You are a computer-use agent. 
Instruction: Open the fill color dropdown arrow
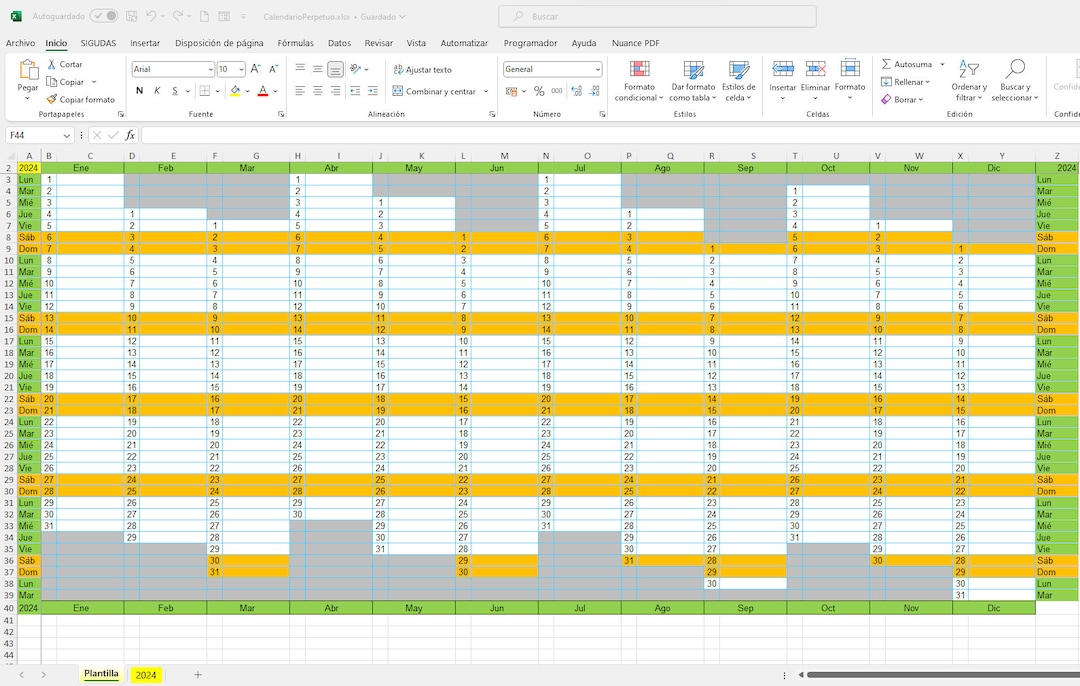247,91
